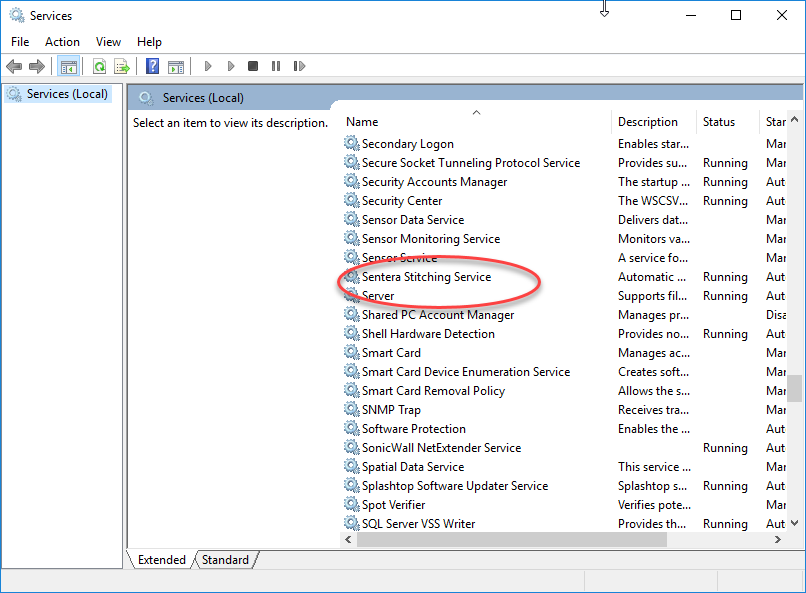Click the Forward arrow toolbar icon
The width and height of the screenshot is (806, 593).
[x=37, y=67]
